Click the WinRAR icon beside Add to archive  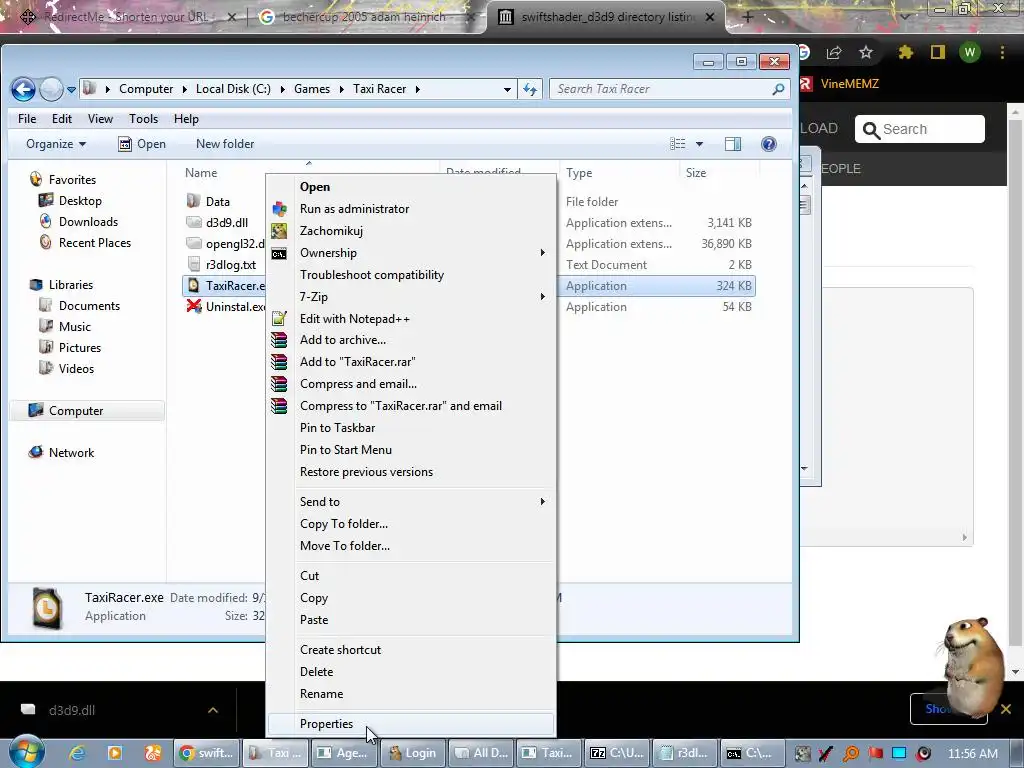tap(280, 340)
